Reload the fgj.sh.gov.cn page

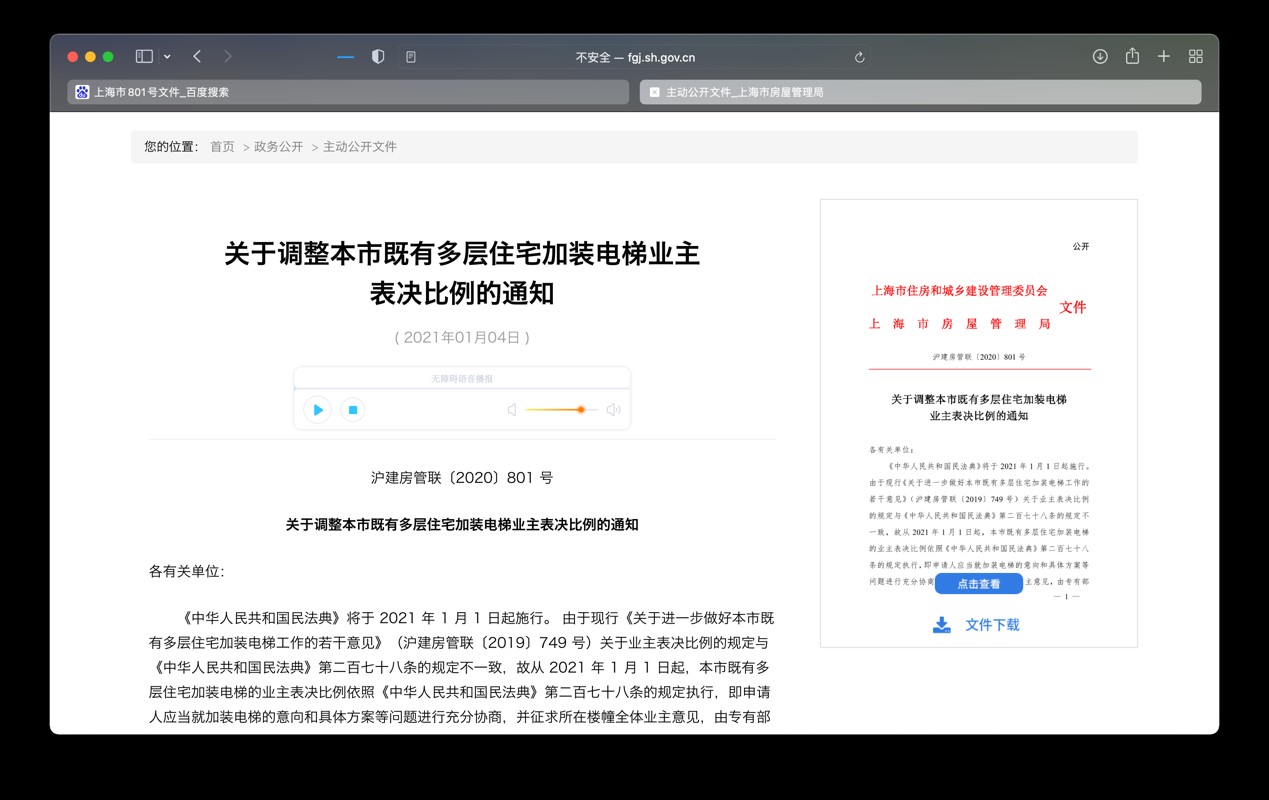click(x=859, y=57)
